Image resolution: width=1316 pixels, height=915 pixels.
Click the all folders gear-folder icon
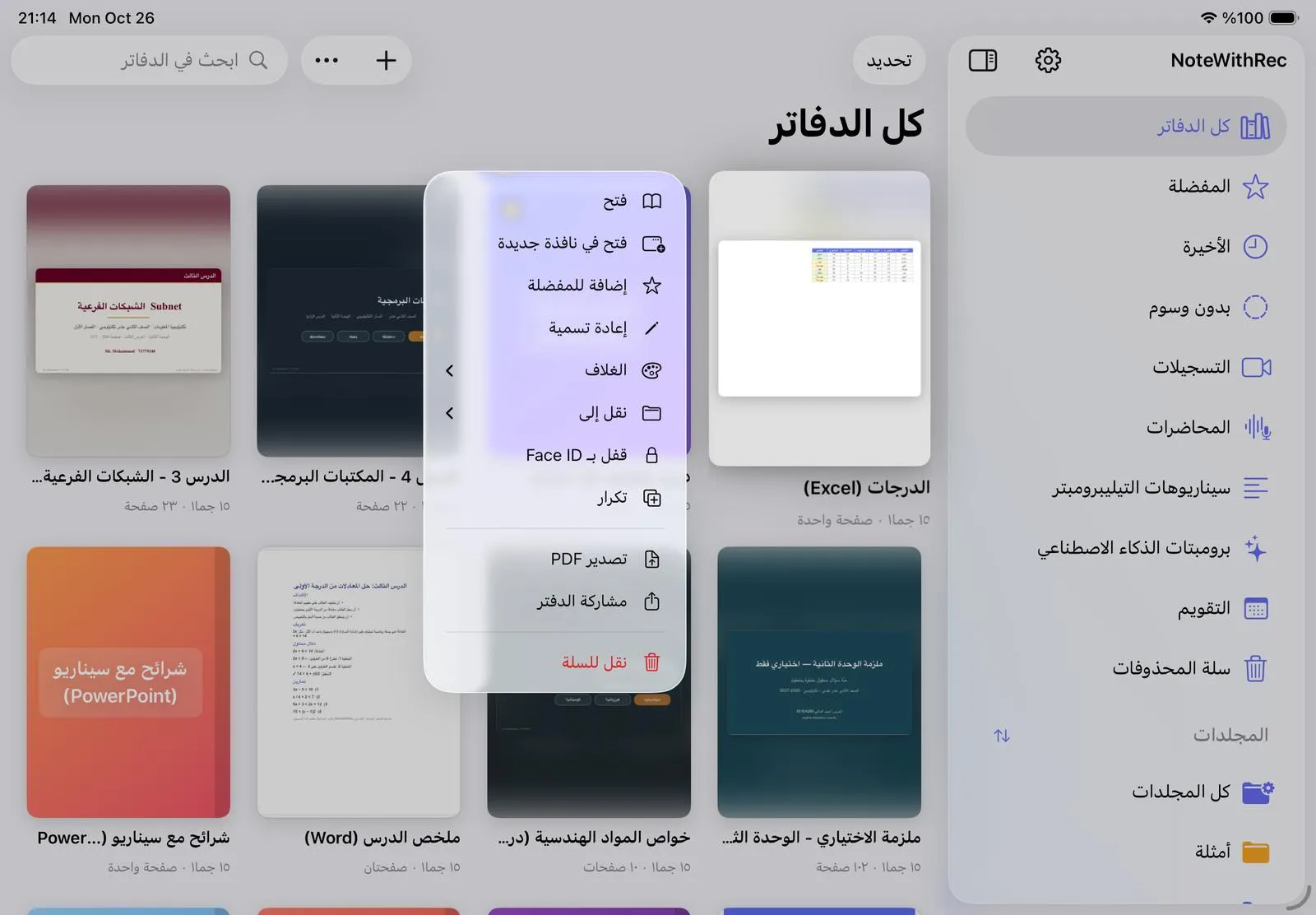point(1258,792)
